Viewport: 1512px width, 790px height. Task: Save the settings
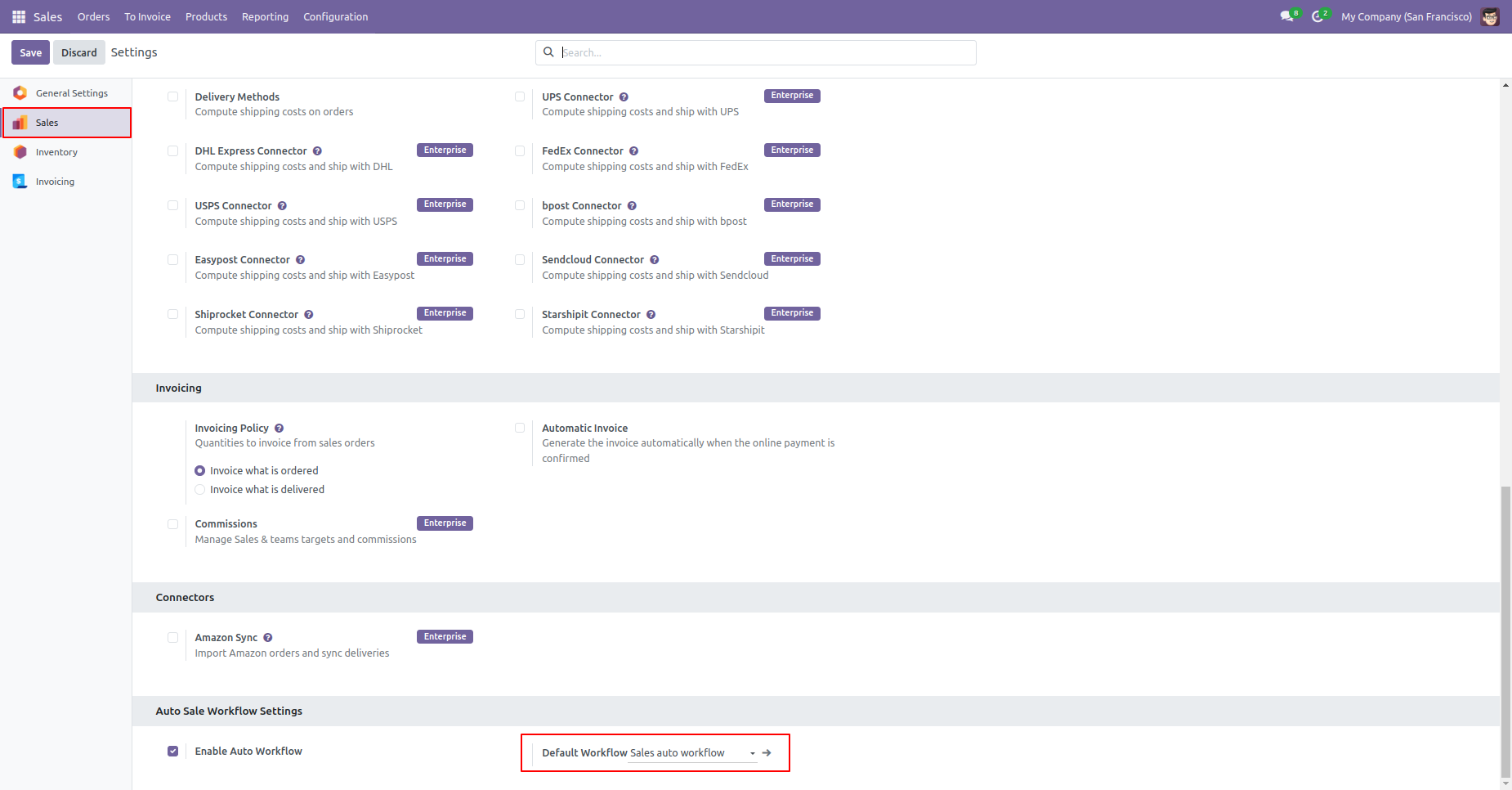pos(30,52)
